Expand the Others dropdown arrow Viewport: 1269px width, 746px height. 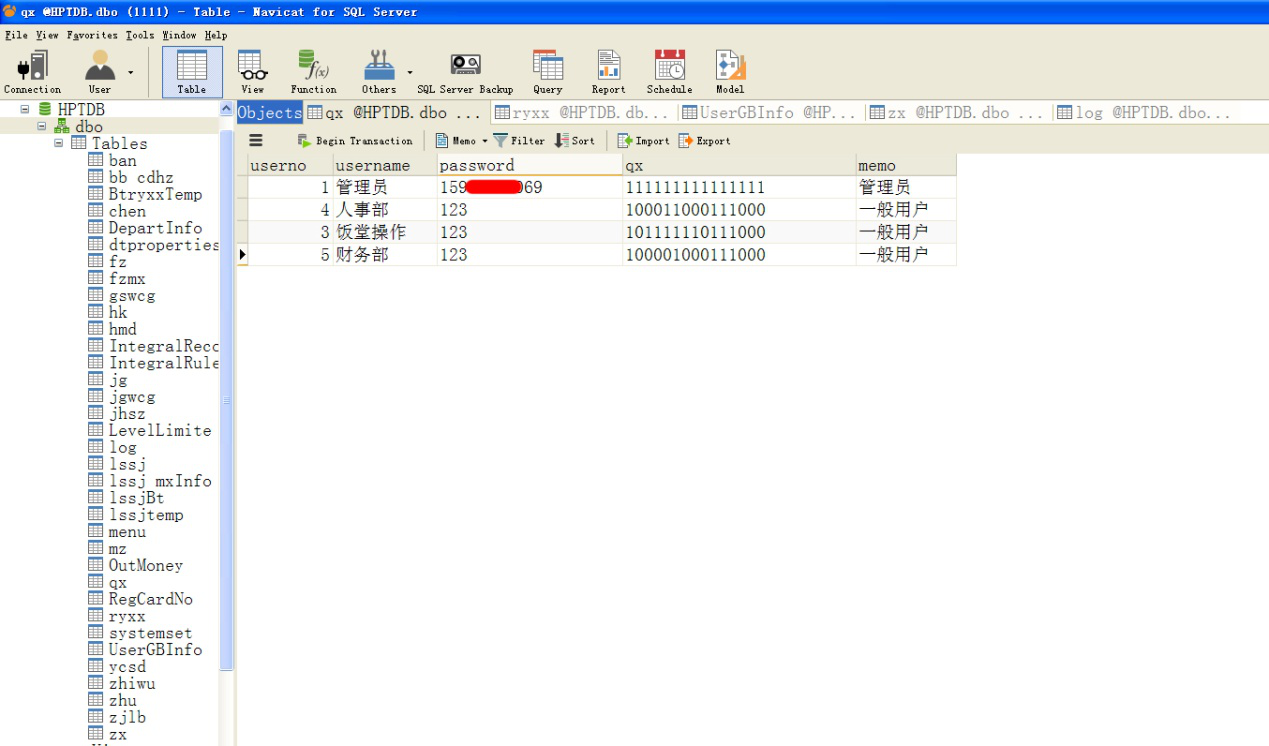(x=410, y=73)
